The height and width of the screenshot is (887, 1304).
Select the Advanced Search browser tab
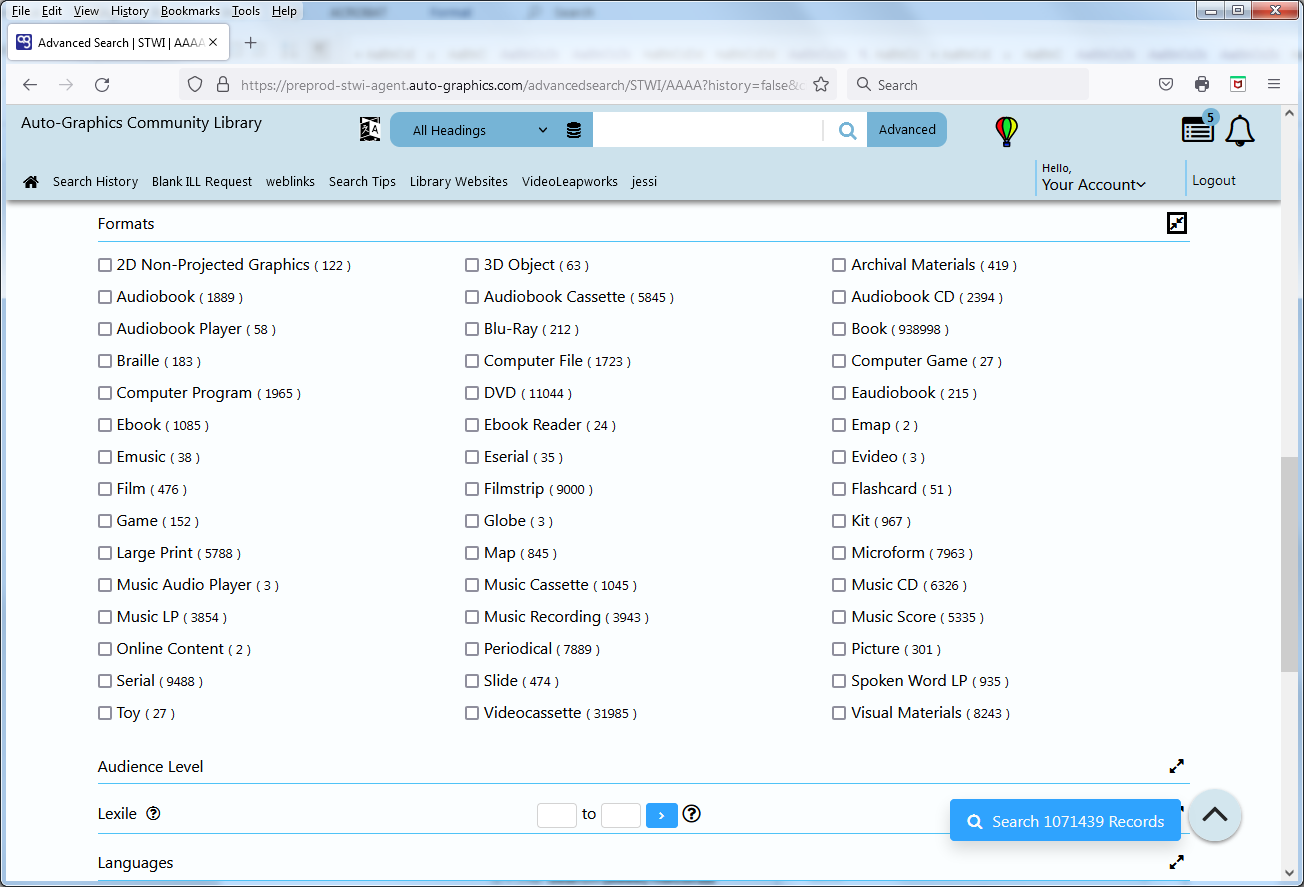(119, 43)
